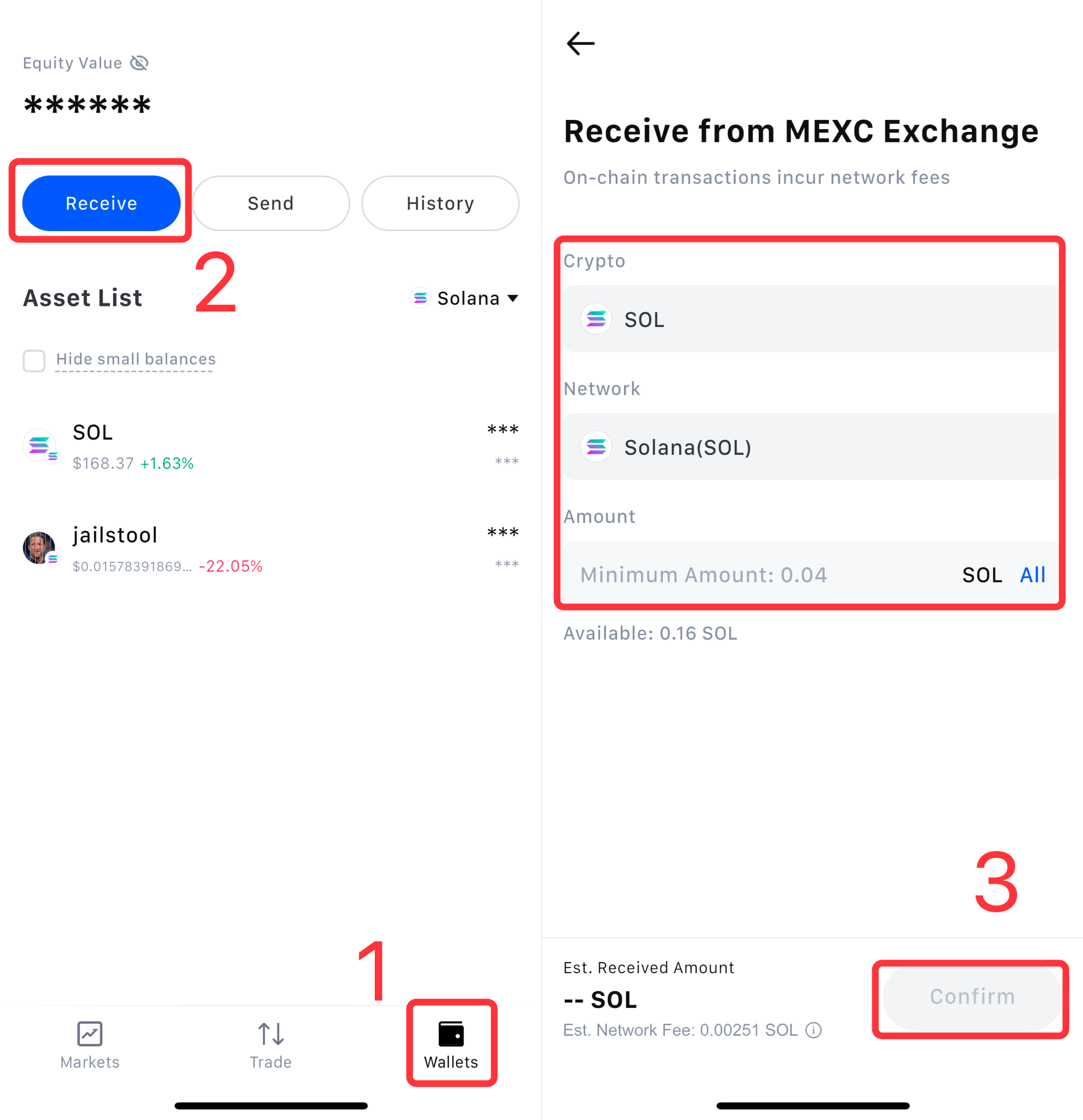1083x1120 pixels.
Task: Open the Network Solana(SOL) selector
Action: coord(811,446)
